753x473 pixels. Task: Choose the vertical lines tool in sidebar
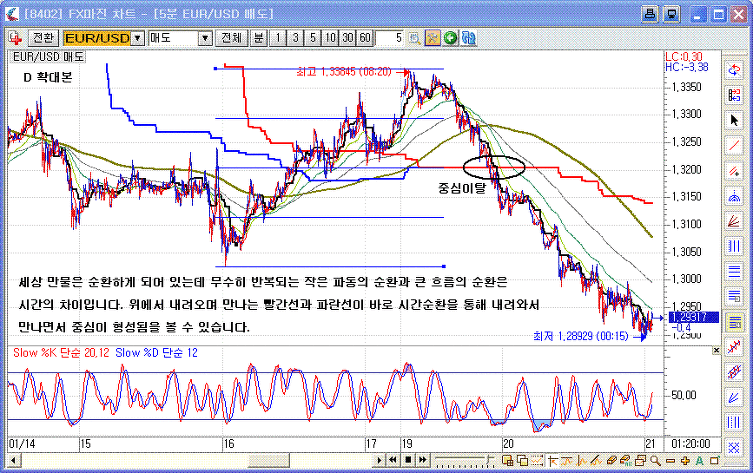(x=735, y=246)
